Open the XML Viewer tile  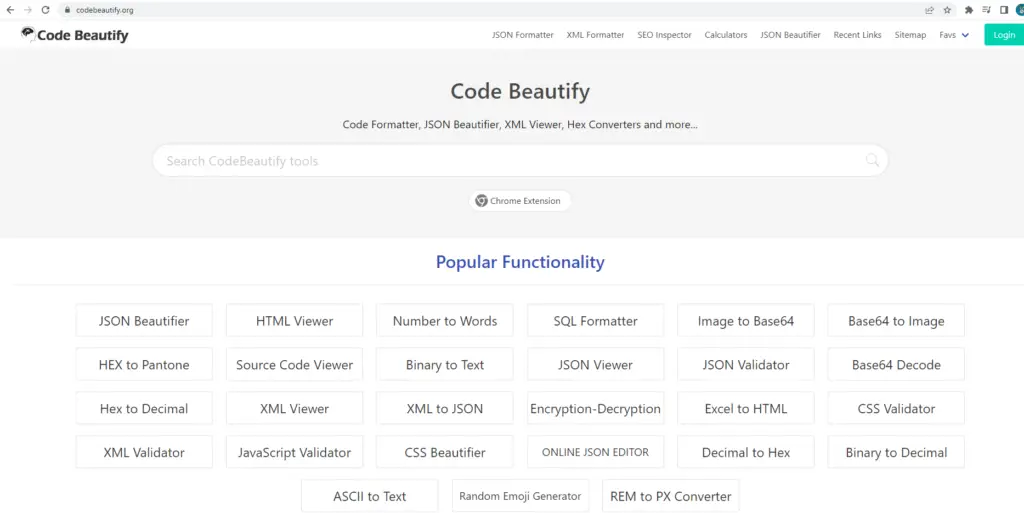coord(295,409)
